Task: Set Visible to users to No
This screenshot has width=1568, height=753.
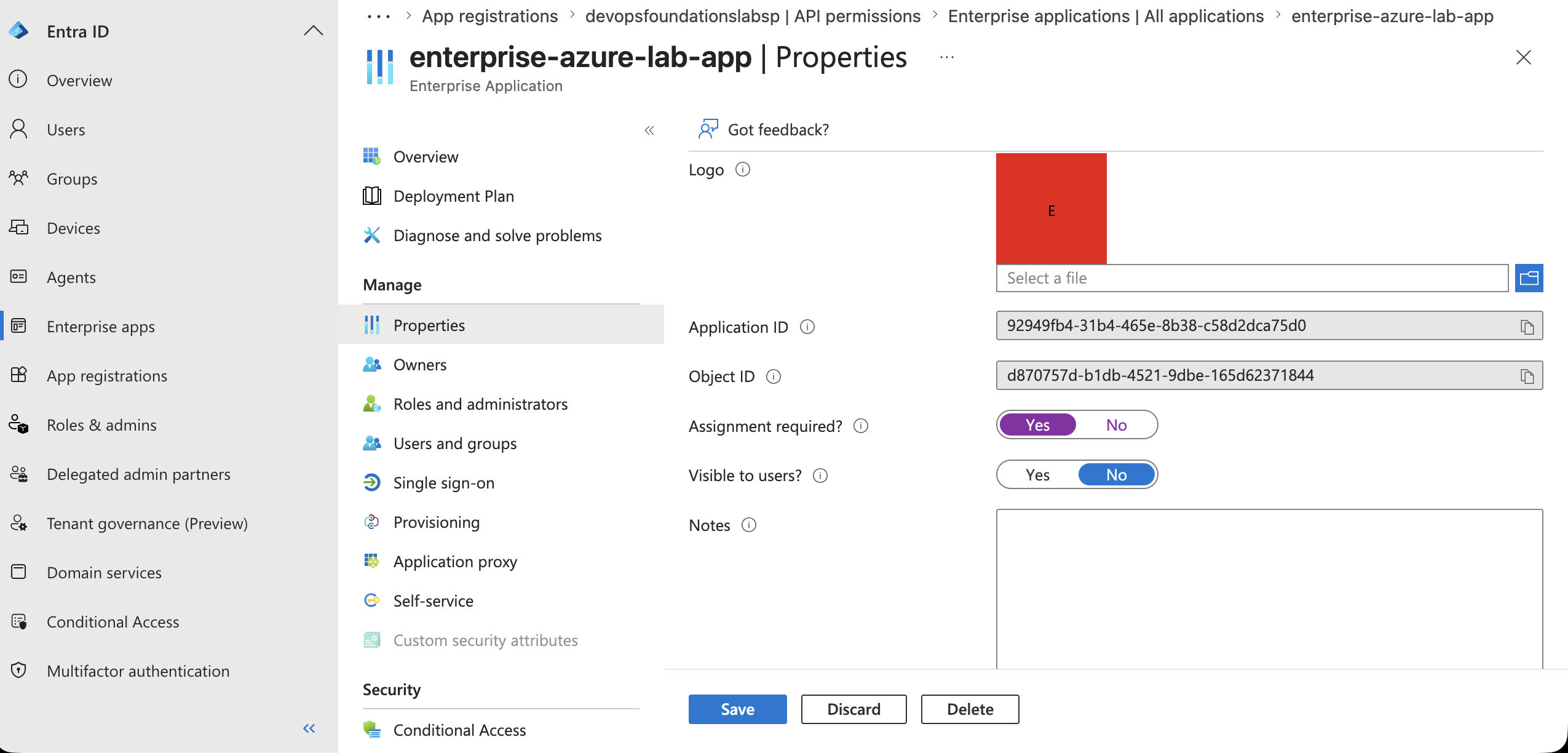Action: (1117, 474)
